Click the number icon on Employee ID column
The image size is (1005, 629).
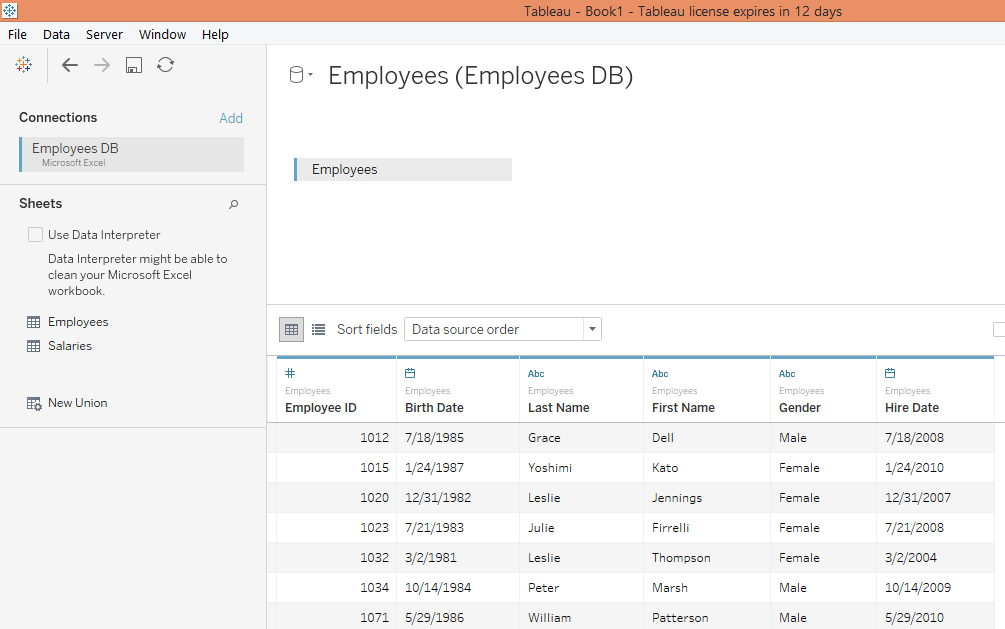[288, 373]
